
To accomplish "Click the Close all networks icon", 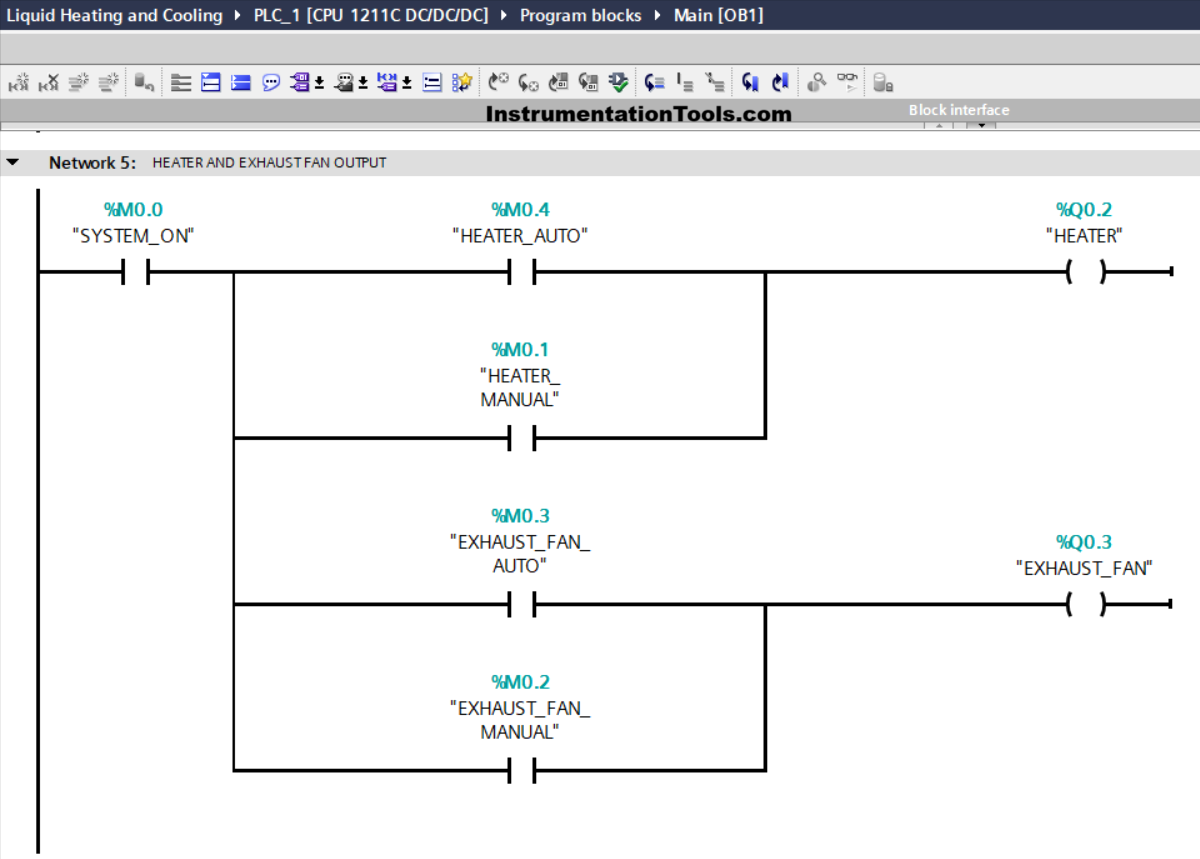I will pos(241,83).
